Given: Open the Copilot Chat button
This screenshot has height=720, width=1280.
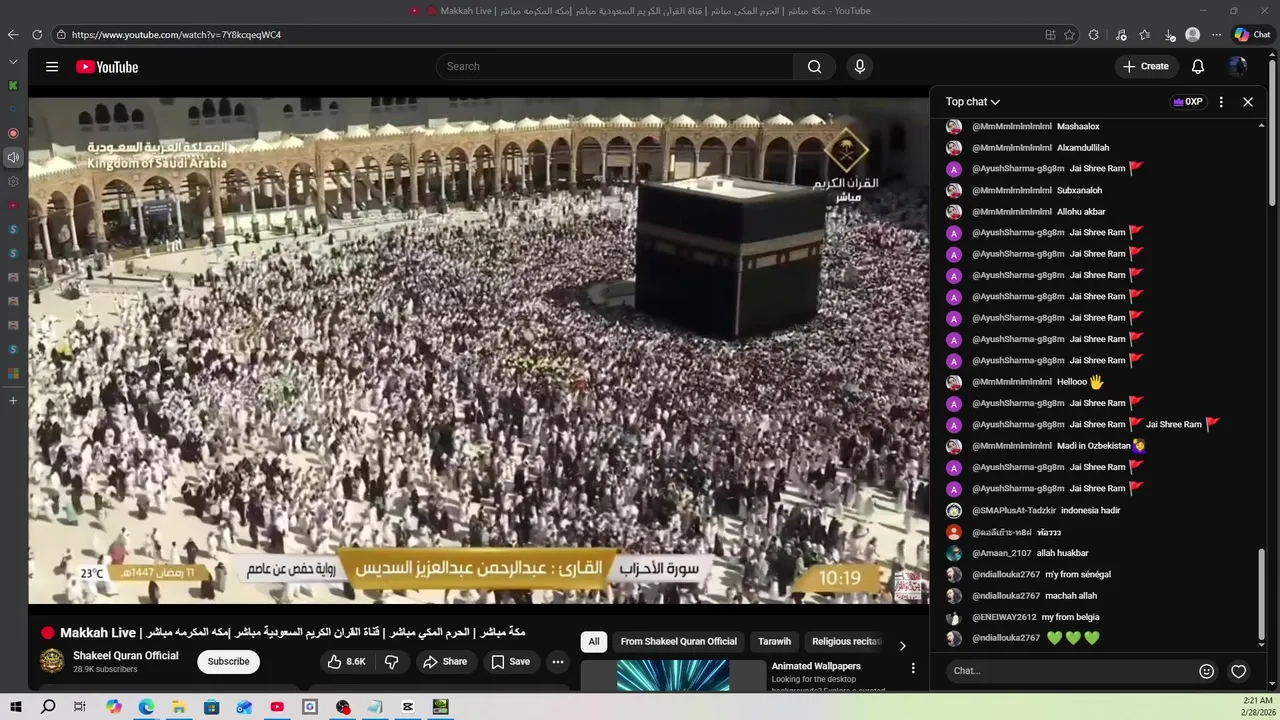Looking at the screenshot, I should [1252, 35].
